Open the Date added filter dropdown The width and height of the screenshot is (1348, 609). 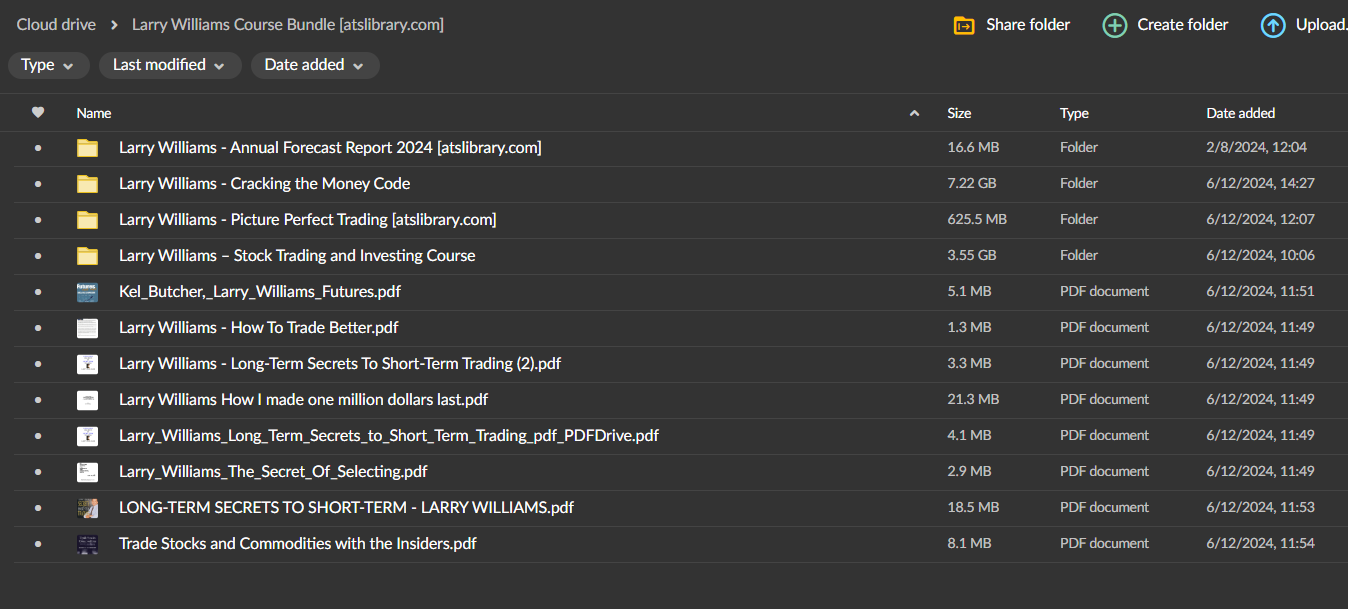click(x=314, y=65)
